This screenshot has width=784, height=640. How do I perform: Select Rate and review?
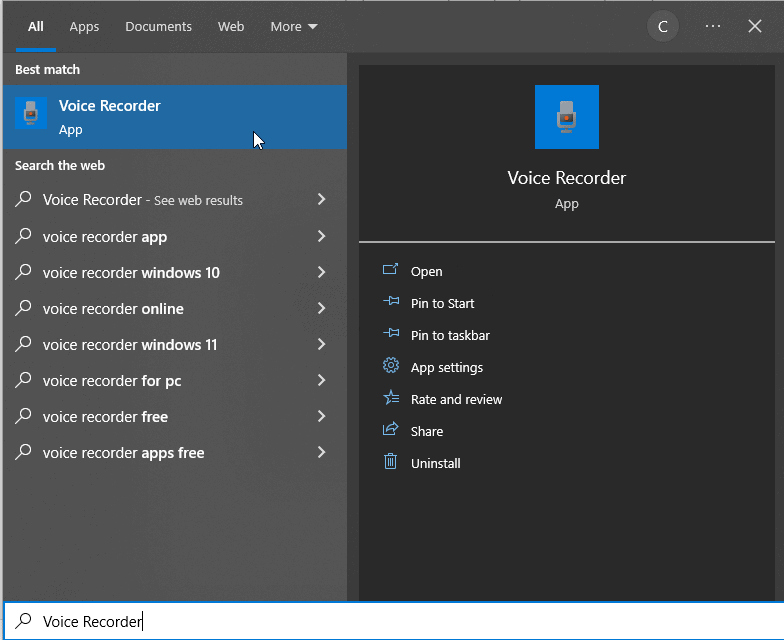(x=456, y=400)
